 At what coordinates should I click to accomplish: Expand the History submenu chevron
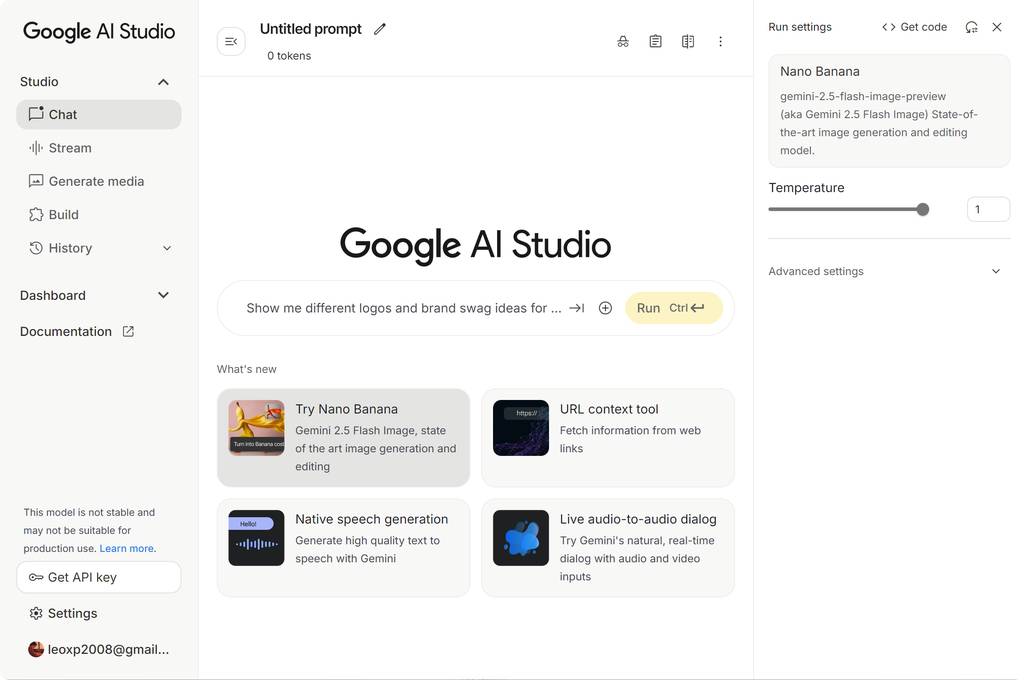tap(167, 248)
